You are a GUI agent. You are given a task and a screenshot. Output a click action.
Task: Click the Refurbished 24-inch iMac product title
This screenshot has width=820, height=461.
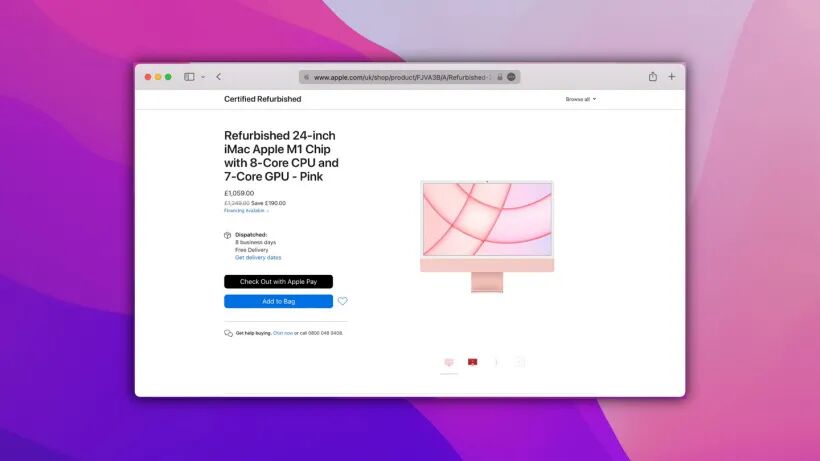pyautogui.click(x=281, y=156)
